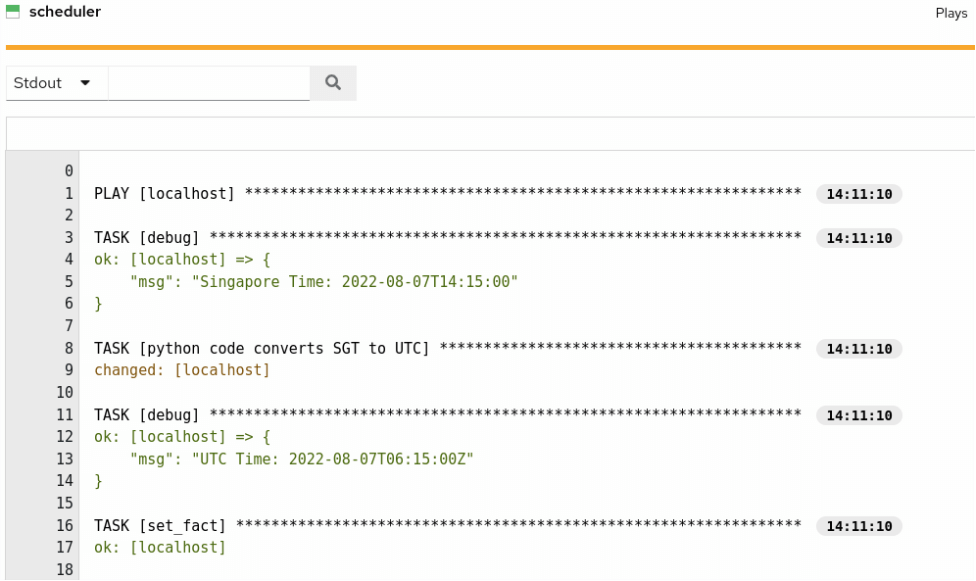Click the timestamp badge on the python task line
976x581 pixels.
coord(859,349)
